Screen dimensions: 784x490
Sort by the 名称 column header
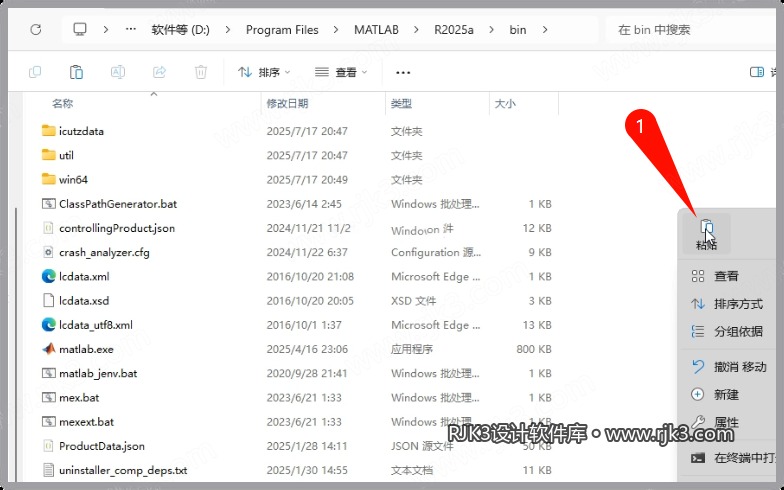pos(62,104)
